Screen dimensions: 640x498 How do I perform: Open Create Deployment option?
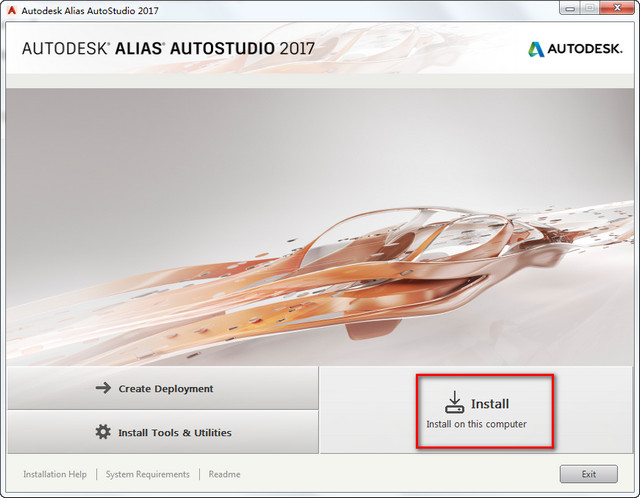pyautogui.click(x=163, y=388)
